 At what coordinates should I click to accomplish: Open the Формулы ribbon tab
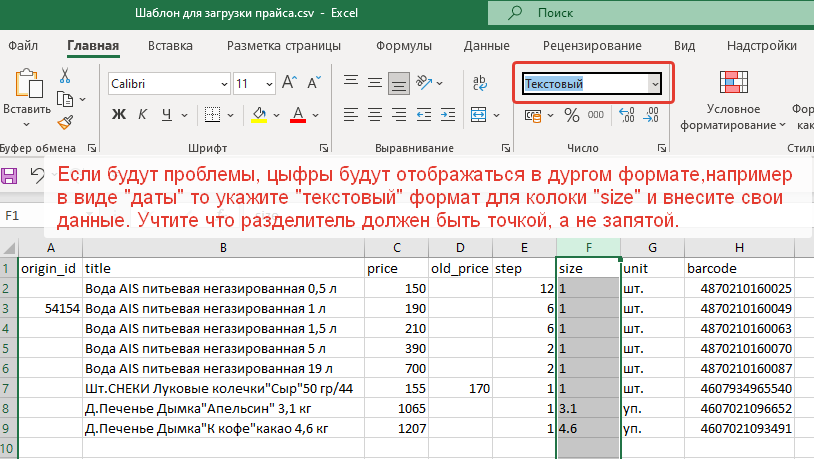pyautogui.click(x=403, y=46)
